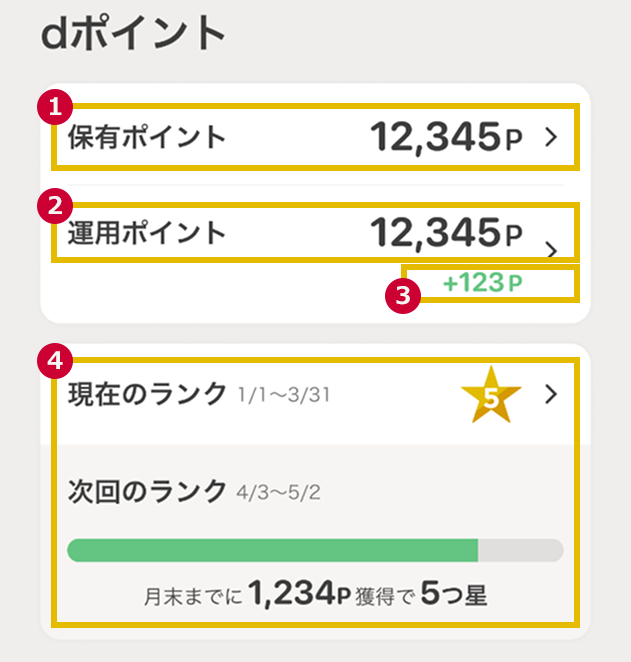The image size is (631, 662).
Task: Expand 現在のランク with its chevron arrow
Action: click(550, 395)
